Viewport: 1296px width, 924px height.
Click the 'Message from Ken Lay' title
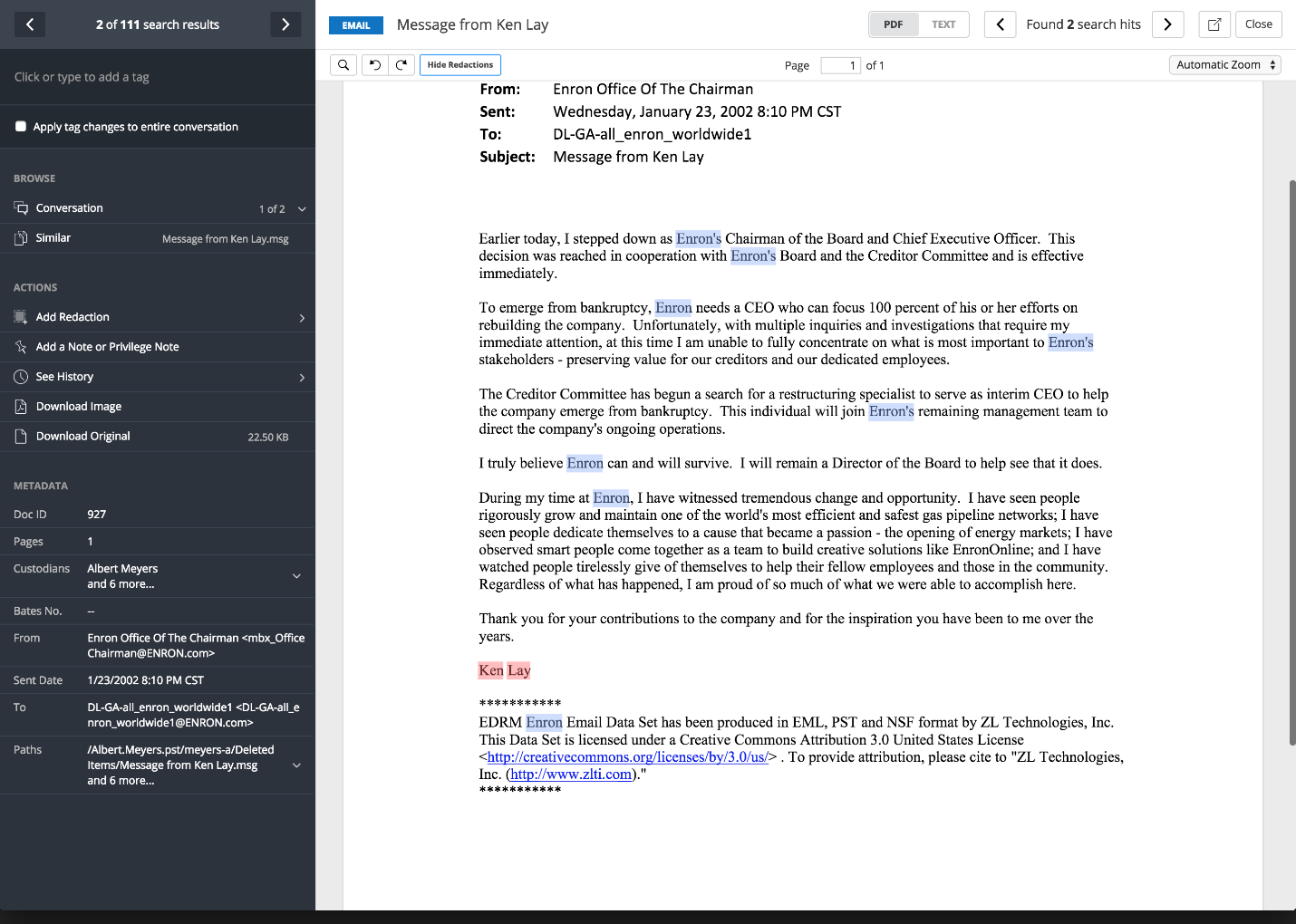coord(473,24)
